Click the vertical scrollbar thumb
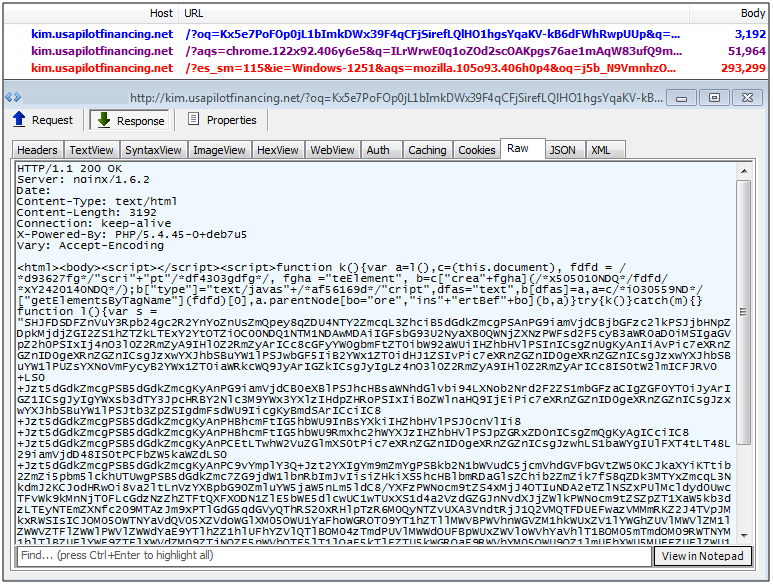 tap(744, 313)
